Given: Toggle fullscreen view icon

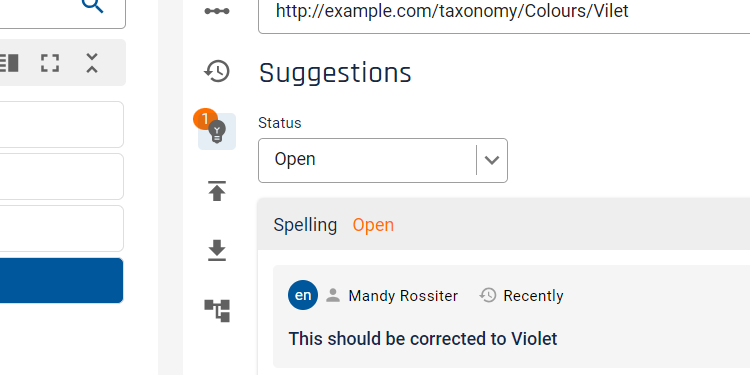Looking at the screenshot, I should [50, 63].
